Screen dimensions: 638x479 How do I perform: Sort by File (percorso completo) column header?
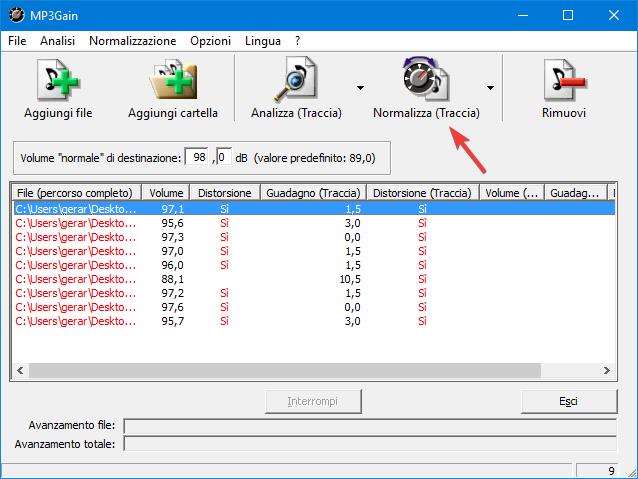pyautogui.click(x=76, y=193)
